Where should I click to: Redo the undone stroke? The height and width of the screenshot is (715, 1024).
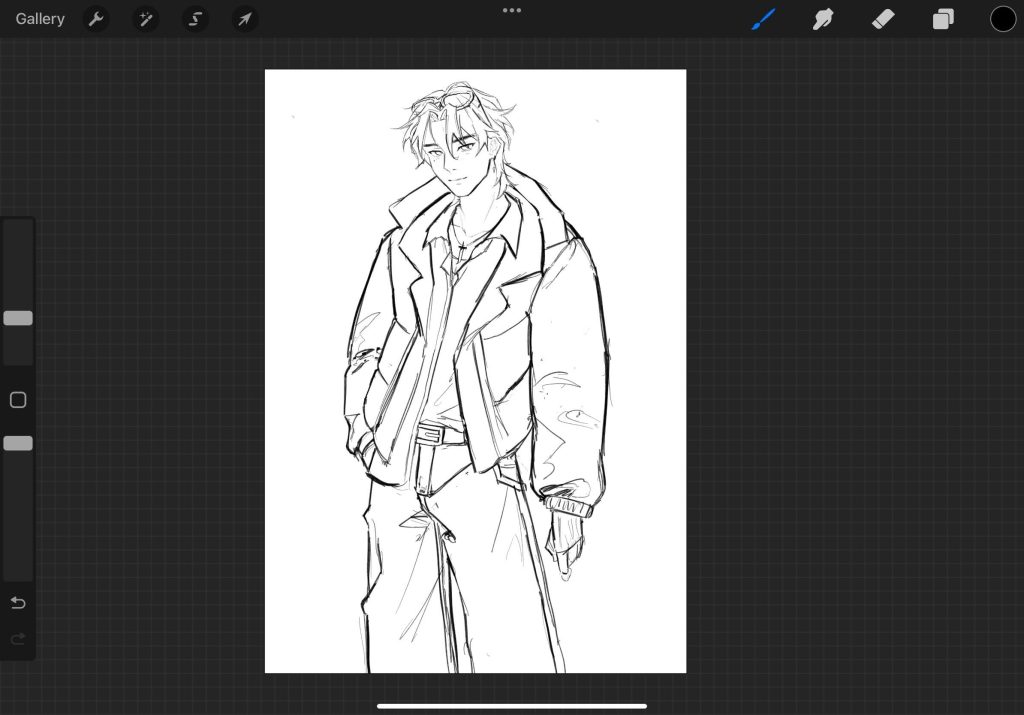18,639
